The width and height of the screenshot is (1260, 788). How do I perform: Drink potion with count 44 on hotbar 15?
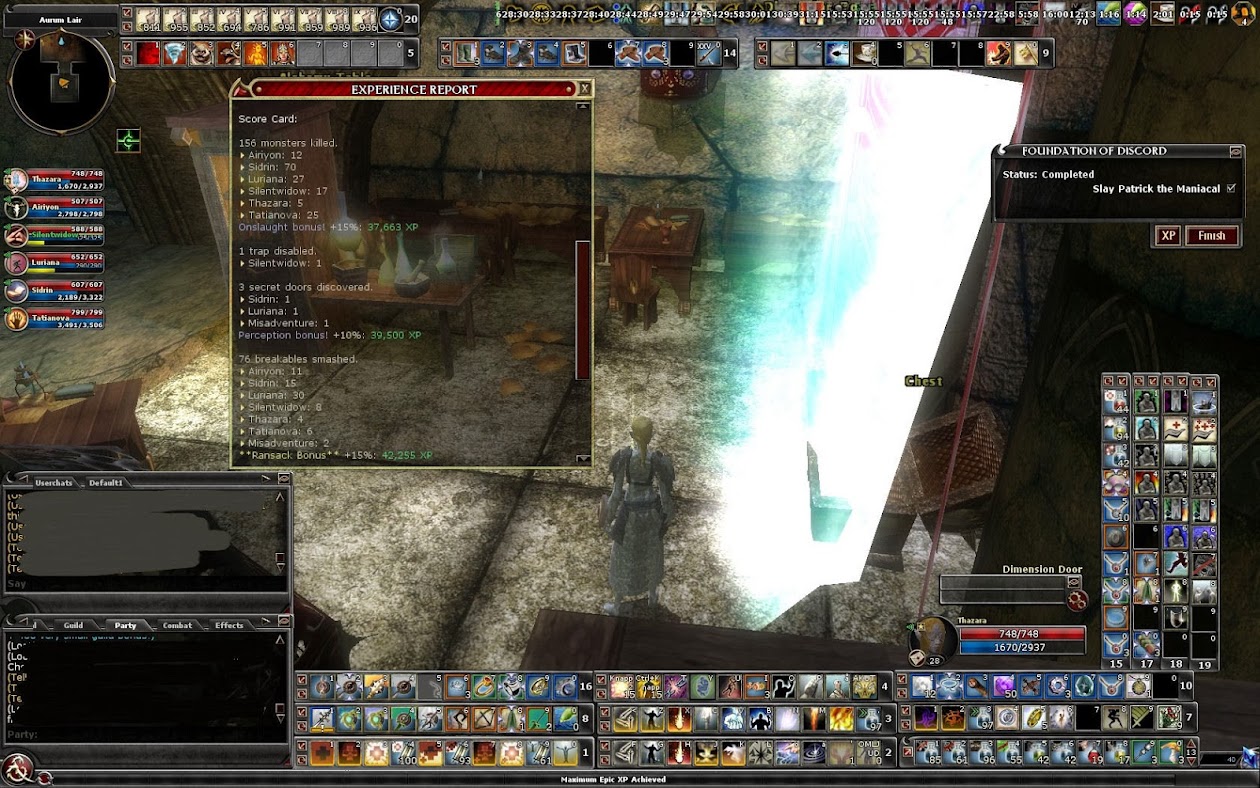1116,402
